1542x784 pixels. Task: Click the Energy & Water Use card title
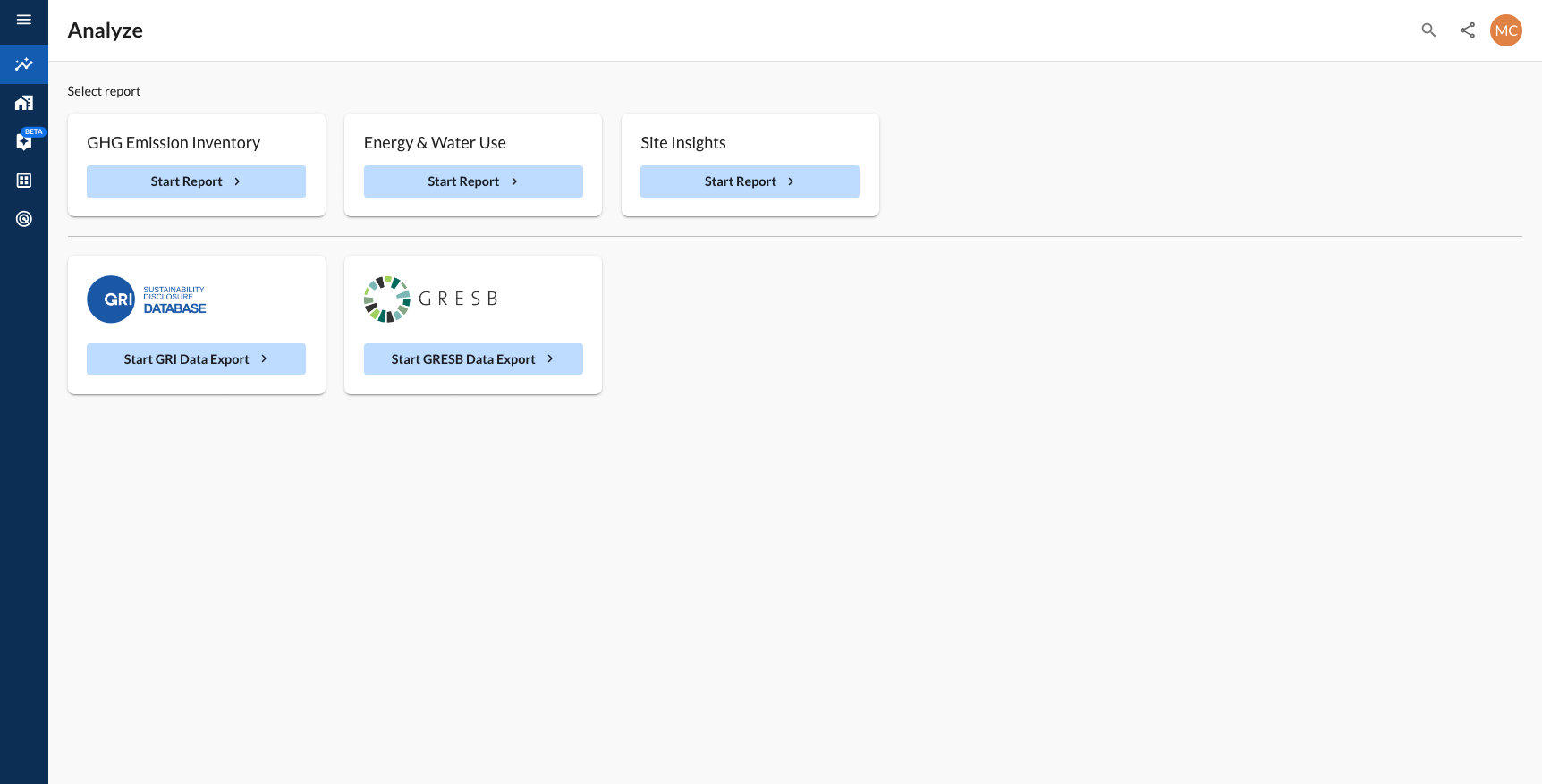(435, 143)
